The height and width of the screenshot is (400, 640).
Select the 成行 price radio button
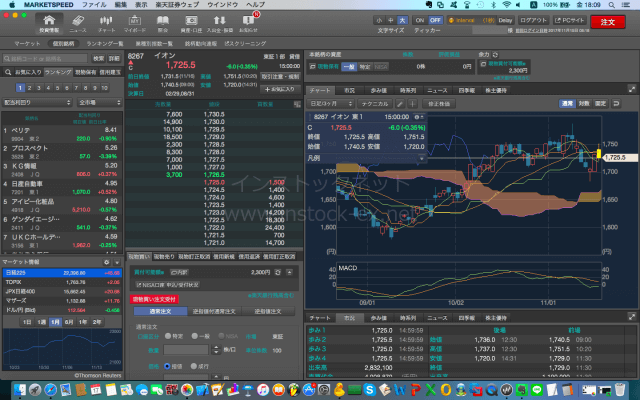coord(193,366)
